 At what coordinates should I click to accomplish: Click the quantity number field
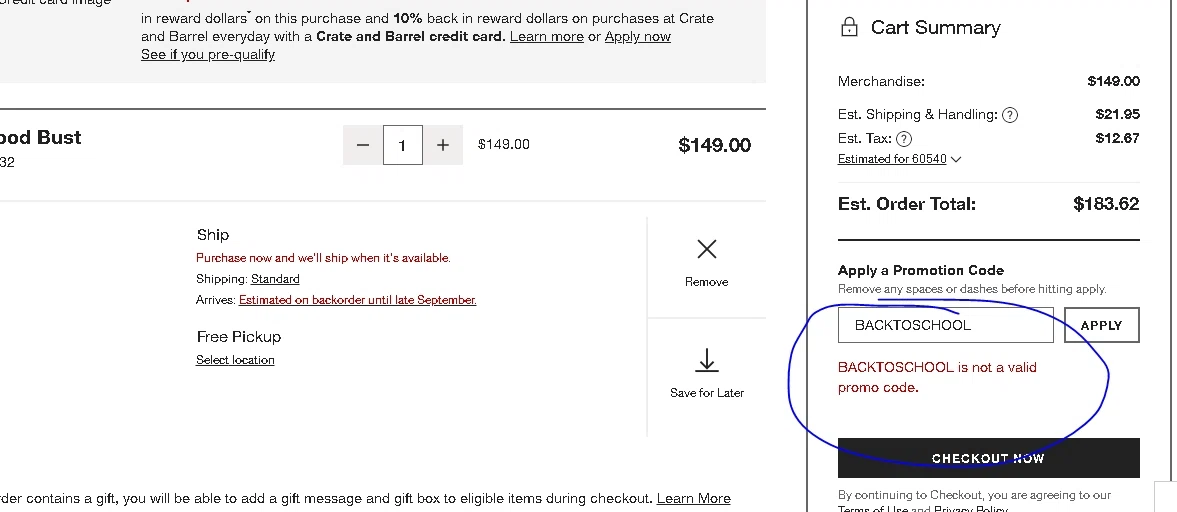pyautogui.click(x=402, y=145)
